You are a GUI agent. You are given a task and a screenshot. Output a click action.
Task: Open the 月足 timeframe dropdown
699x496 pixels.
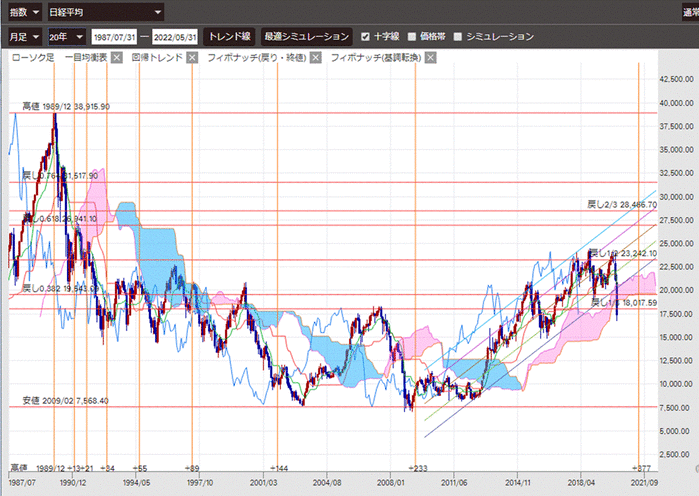click(x=25, y=37)
